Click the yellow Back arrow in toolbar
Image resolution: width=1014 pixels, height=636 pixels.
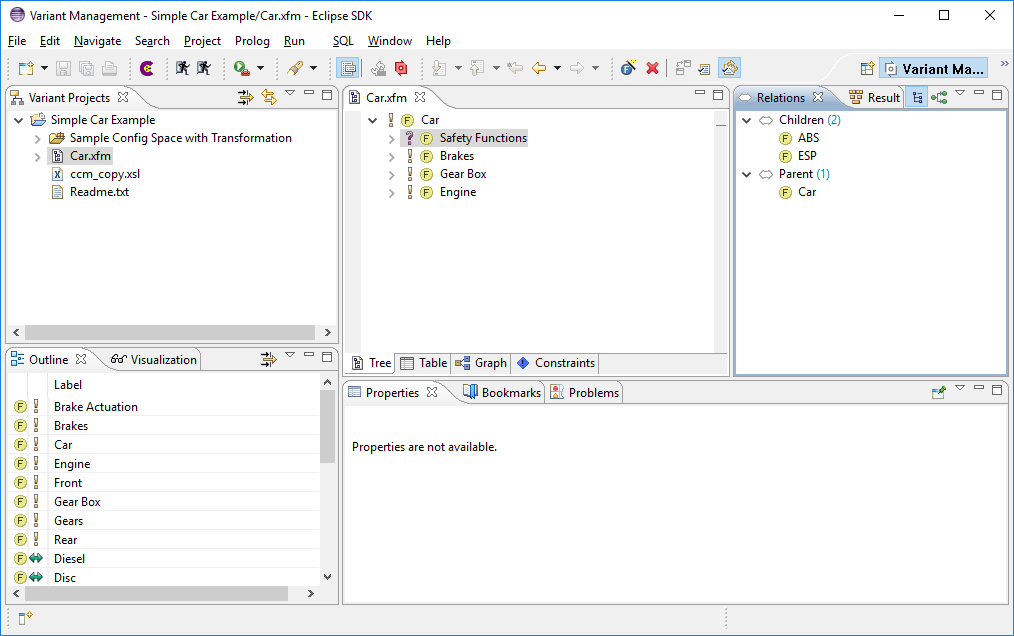pos(539,68)
